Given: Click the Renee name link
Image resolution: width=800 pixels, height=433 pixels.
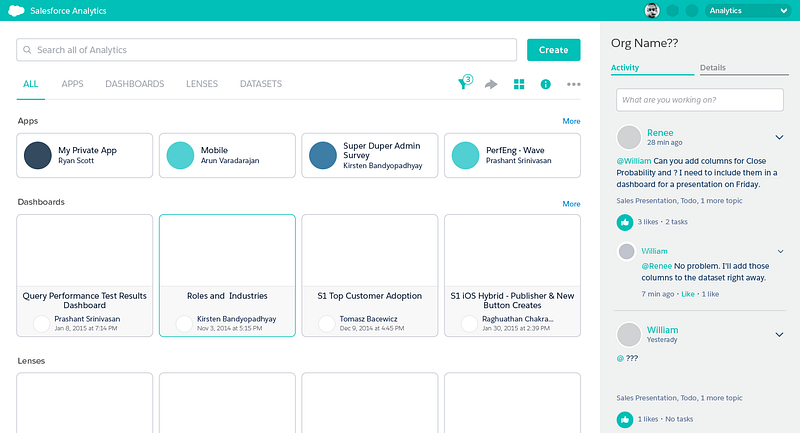Looking at the screenshot, I should [x=660, y=133].
